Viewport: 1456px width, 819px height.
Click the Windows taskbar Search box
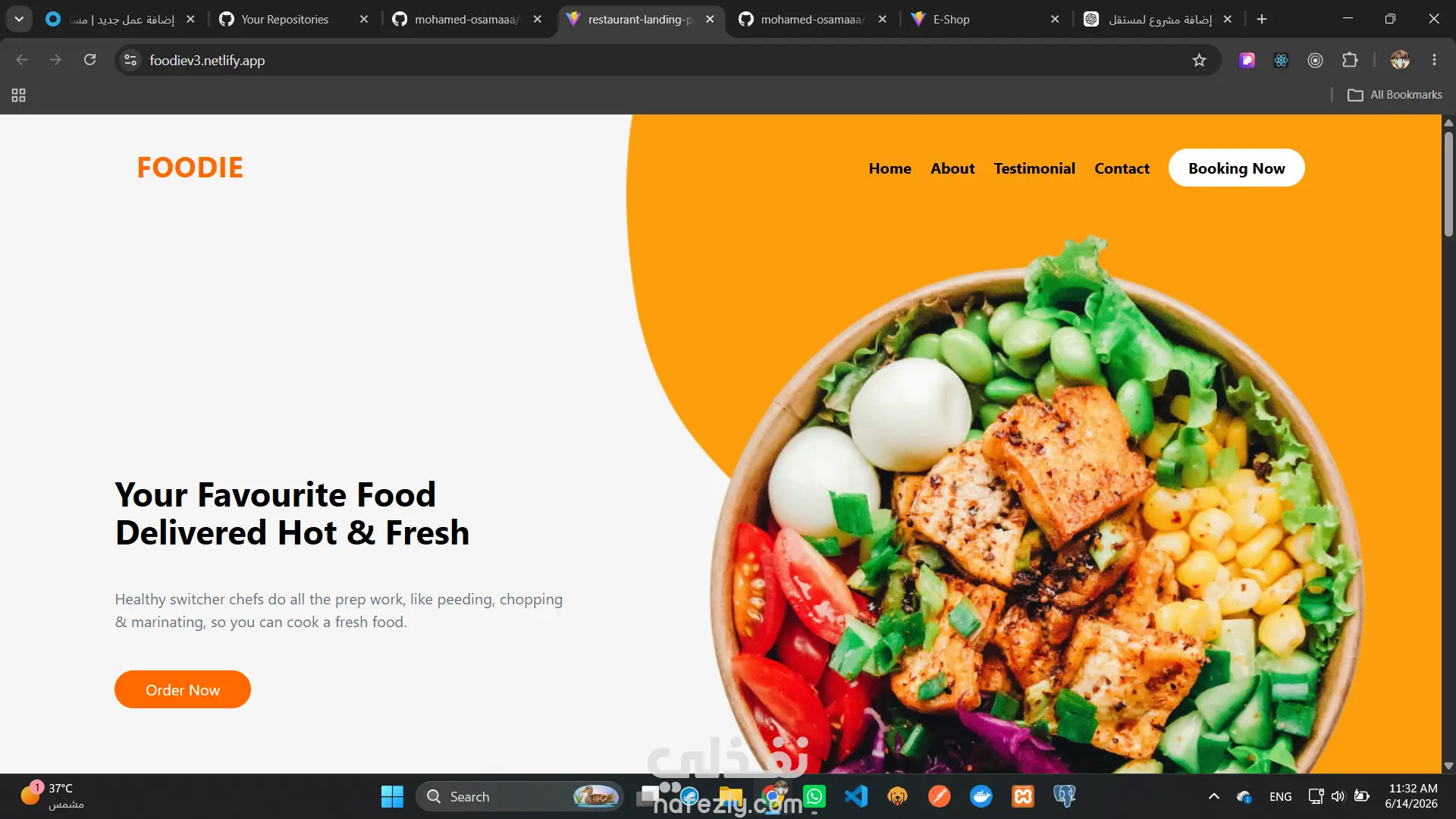[519, 796]
